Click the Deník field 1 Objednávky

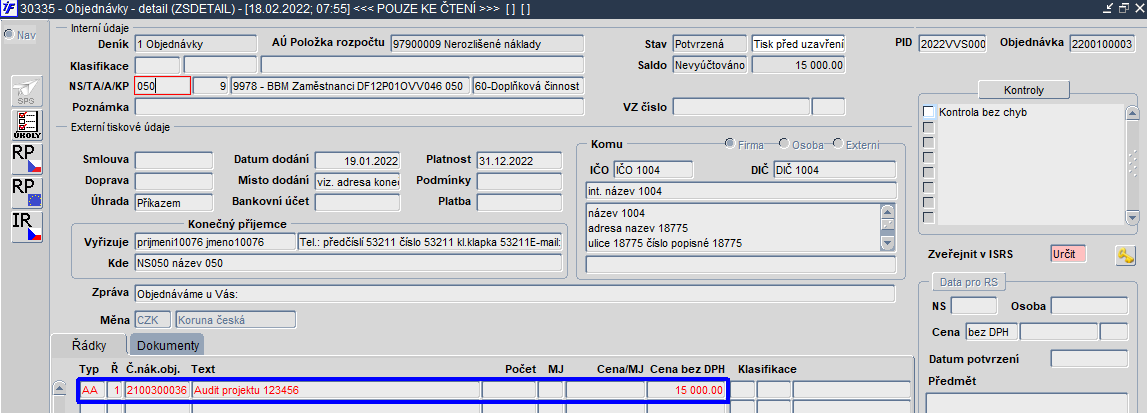[196, 45]
